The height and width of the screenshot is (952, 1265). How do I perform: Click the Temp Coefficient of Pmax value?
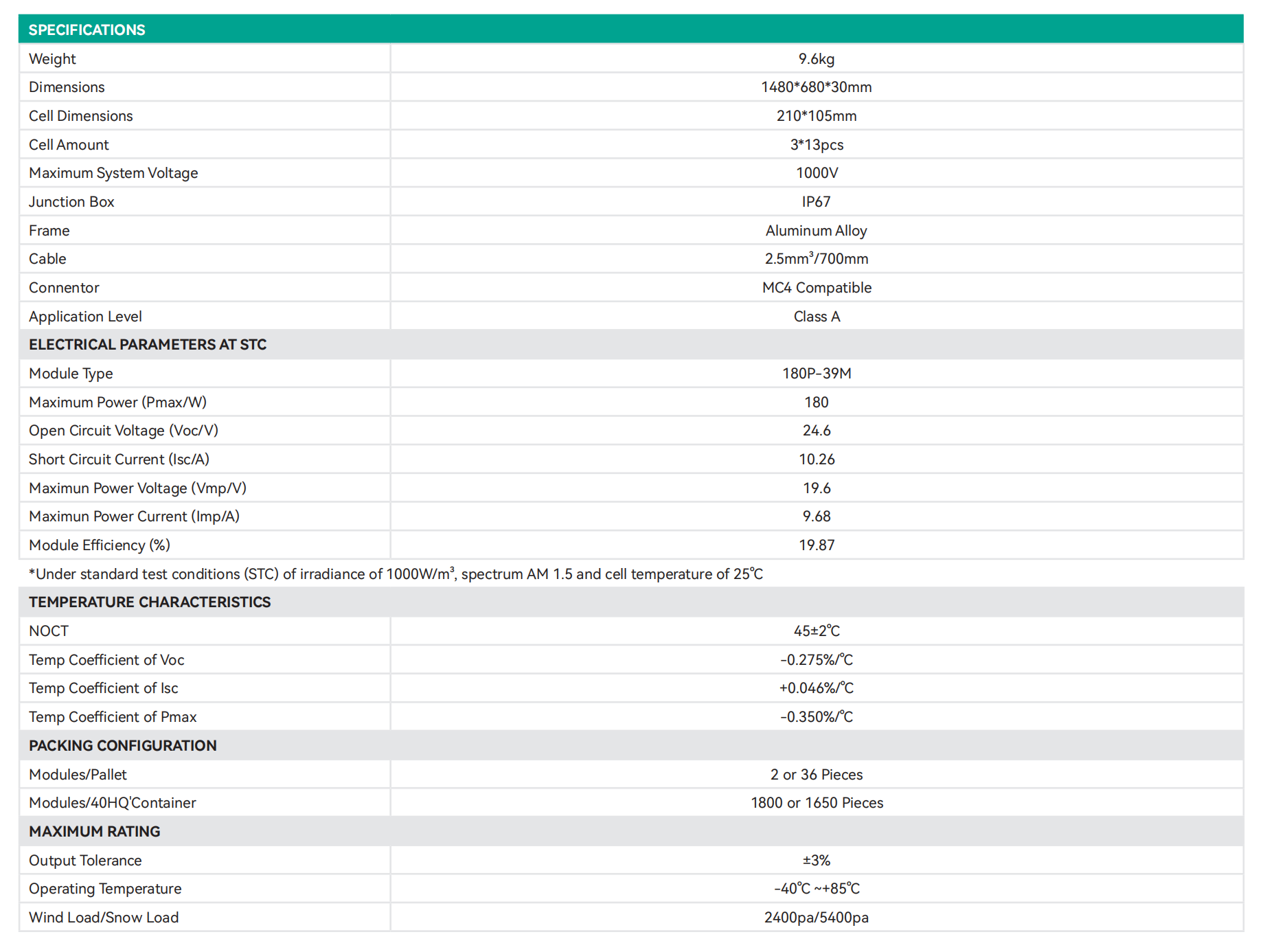pyautogui.click(x=816, y=717)
